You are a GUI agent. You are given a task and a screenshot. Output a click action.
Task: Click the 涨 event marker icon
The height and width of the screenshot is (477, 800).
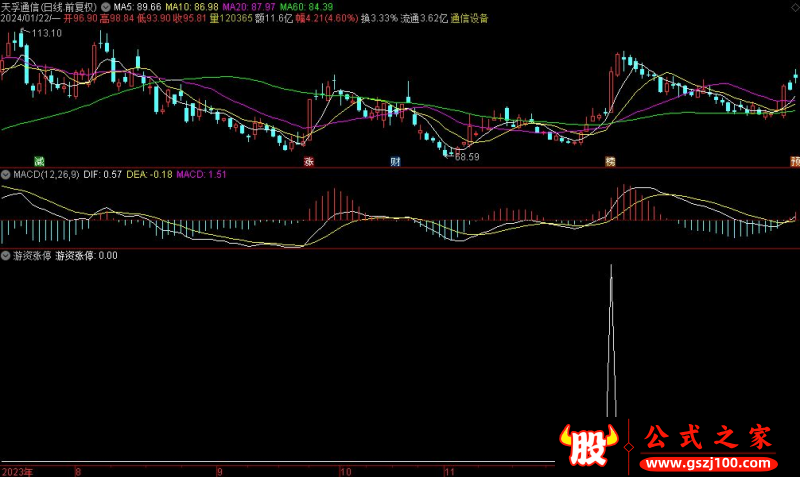coord(309,161)
